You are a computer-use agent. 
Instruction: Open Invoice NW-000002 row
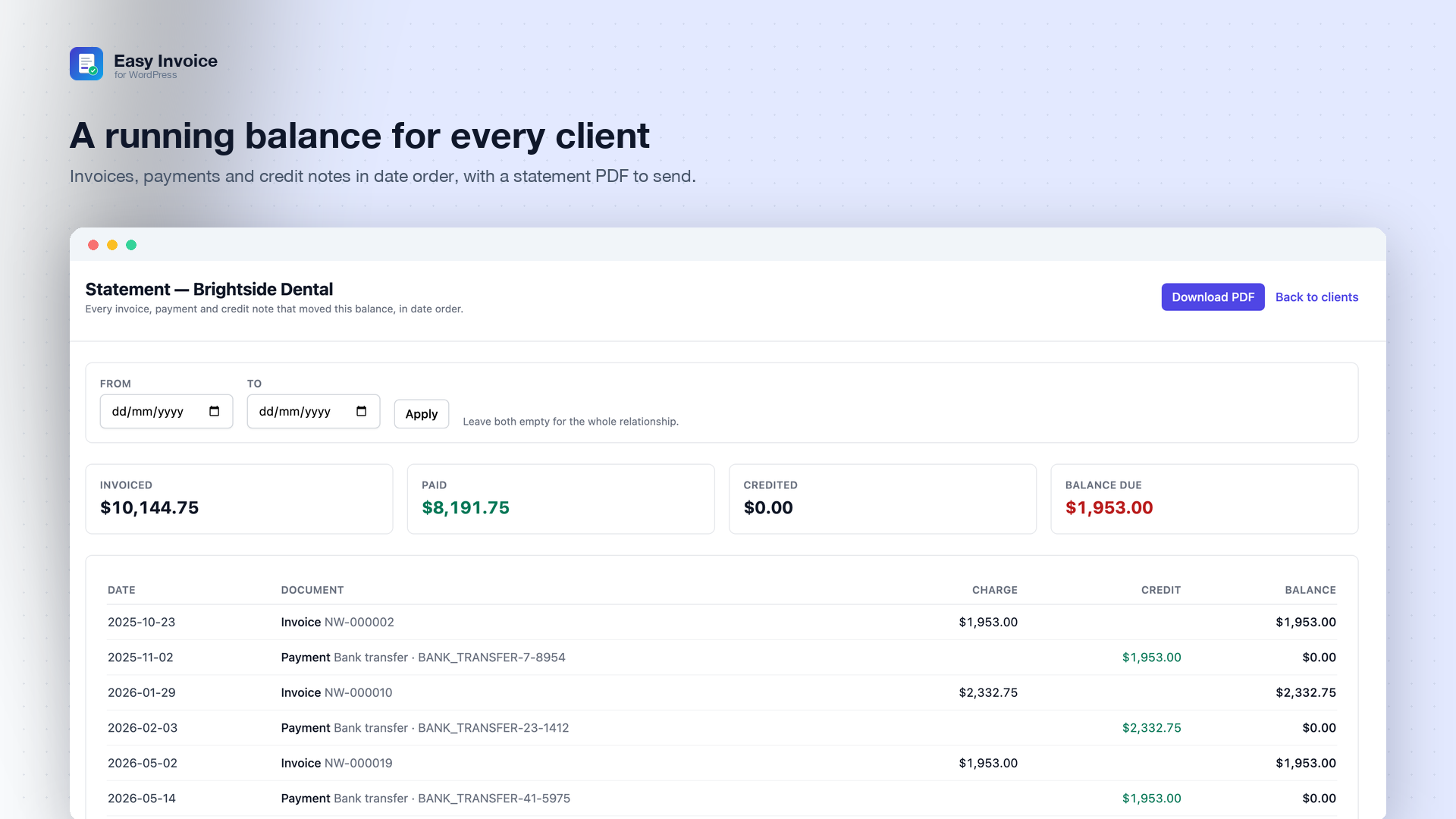pos(722,622)
